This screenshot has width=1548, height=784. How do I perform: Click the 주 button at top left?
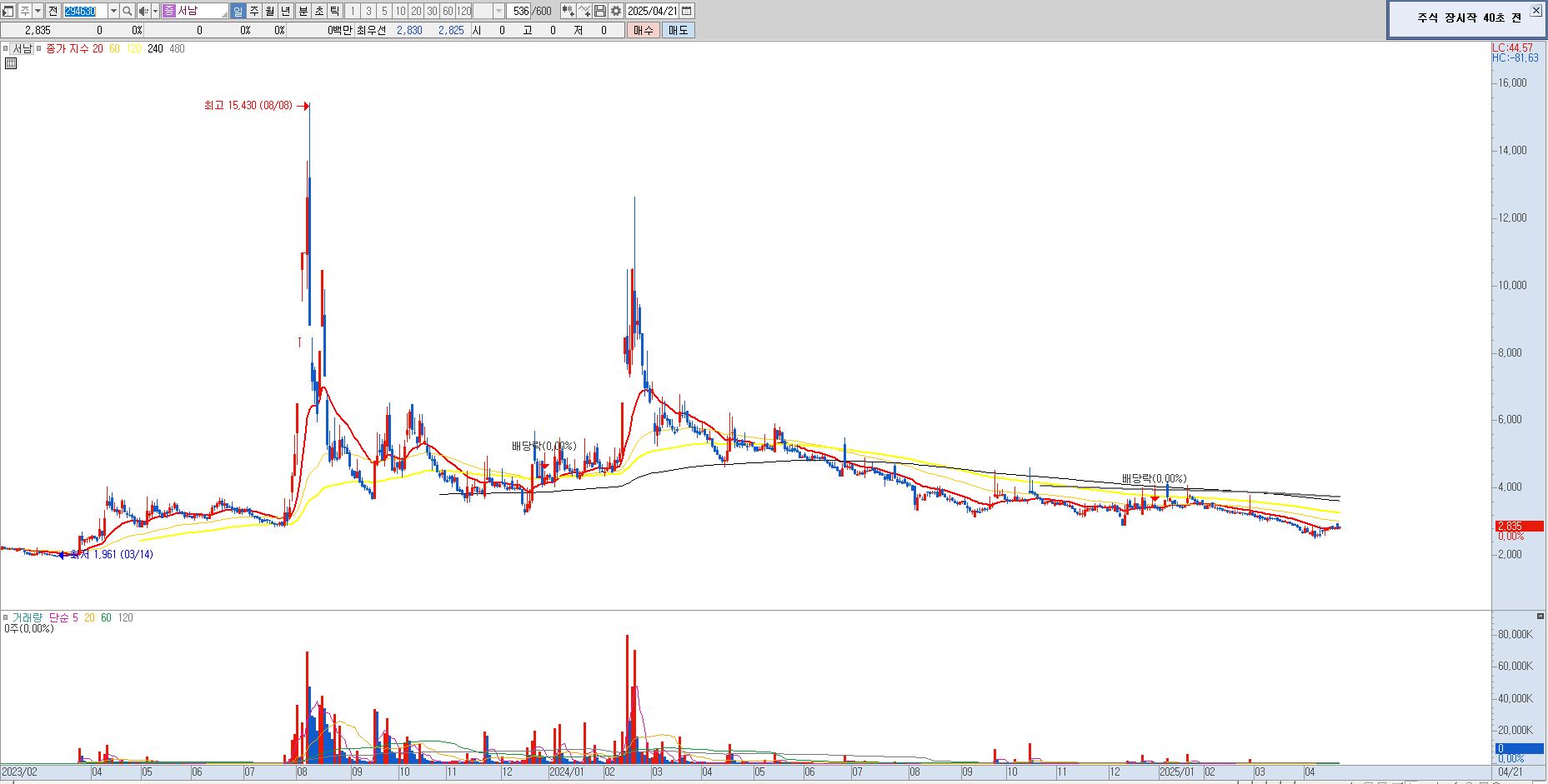coord(25,11)
